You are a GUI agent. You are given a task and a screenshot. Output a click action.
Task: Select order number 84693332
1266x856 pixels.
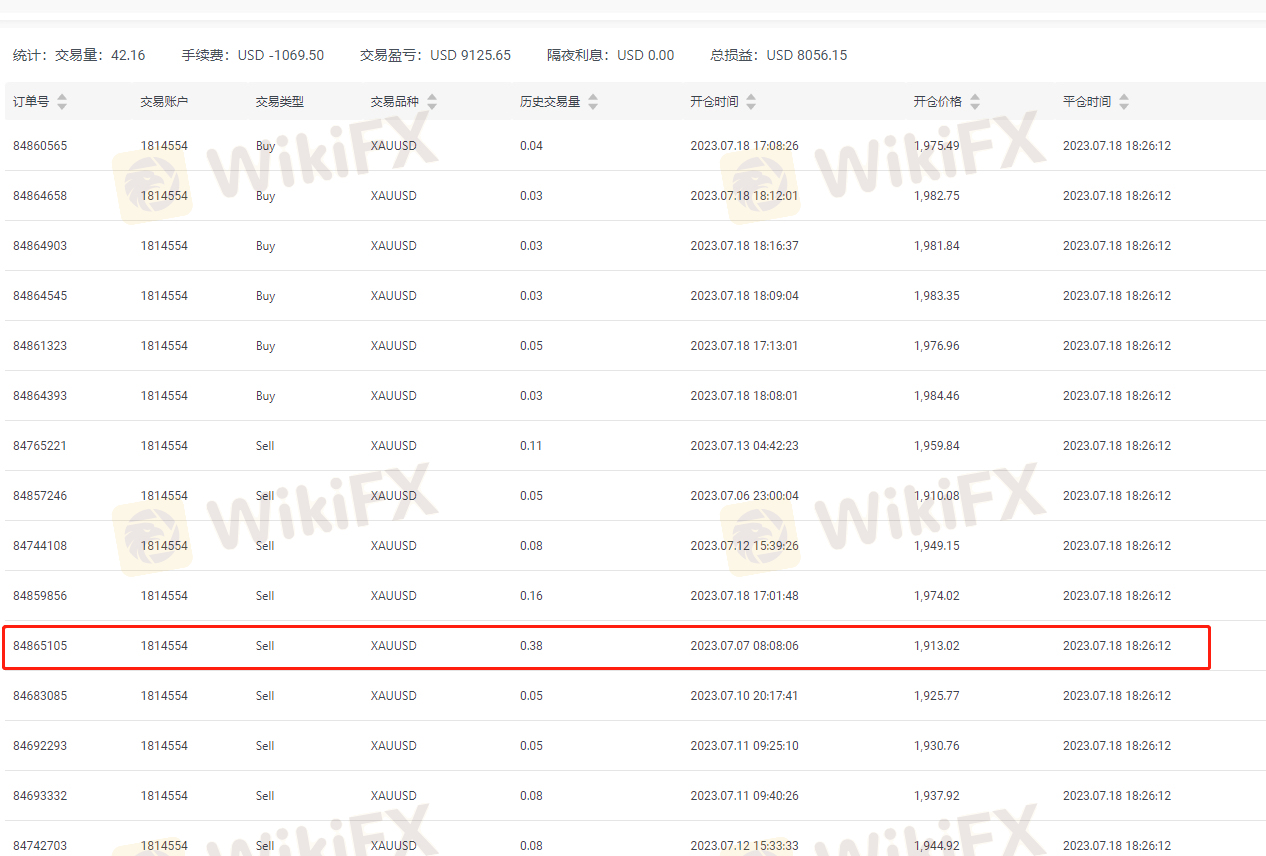coord(40,796)
